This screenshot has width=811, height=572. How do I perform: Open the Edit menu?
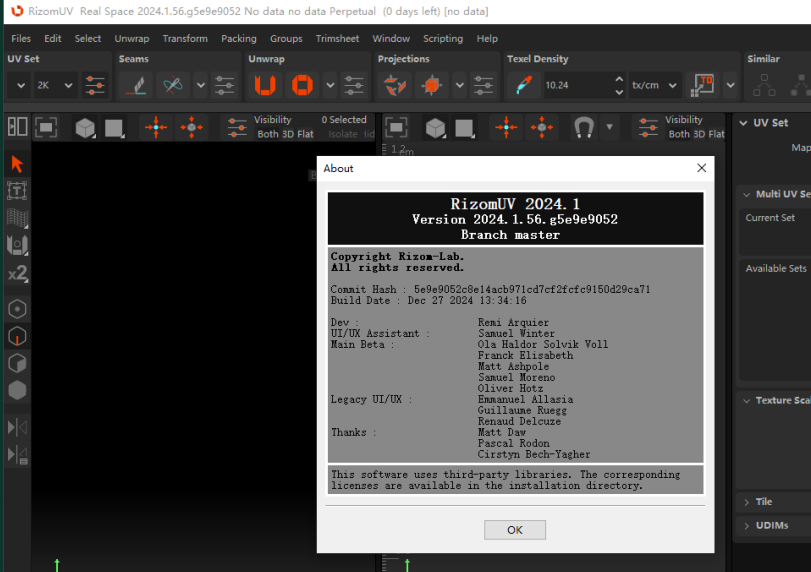52,38
